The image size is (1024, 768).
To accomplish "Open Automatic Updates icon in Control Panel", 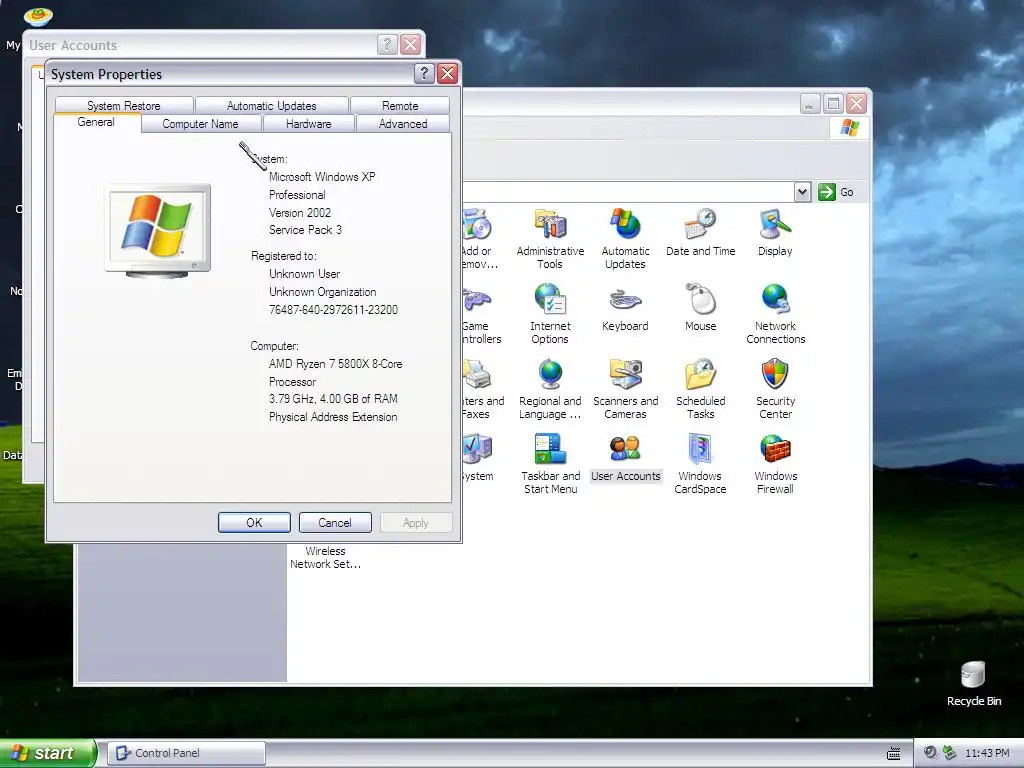I will pos(625,238).
